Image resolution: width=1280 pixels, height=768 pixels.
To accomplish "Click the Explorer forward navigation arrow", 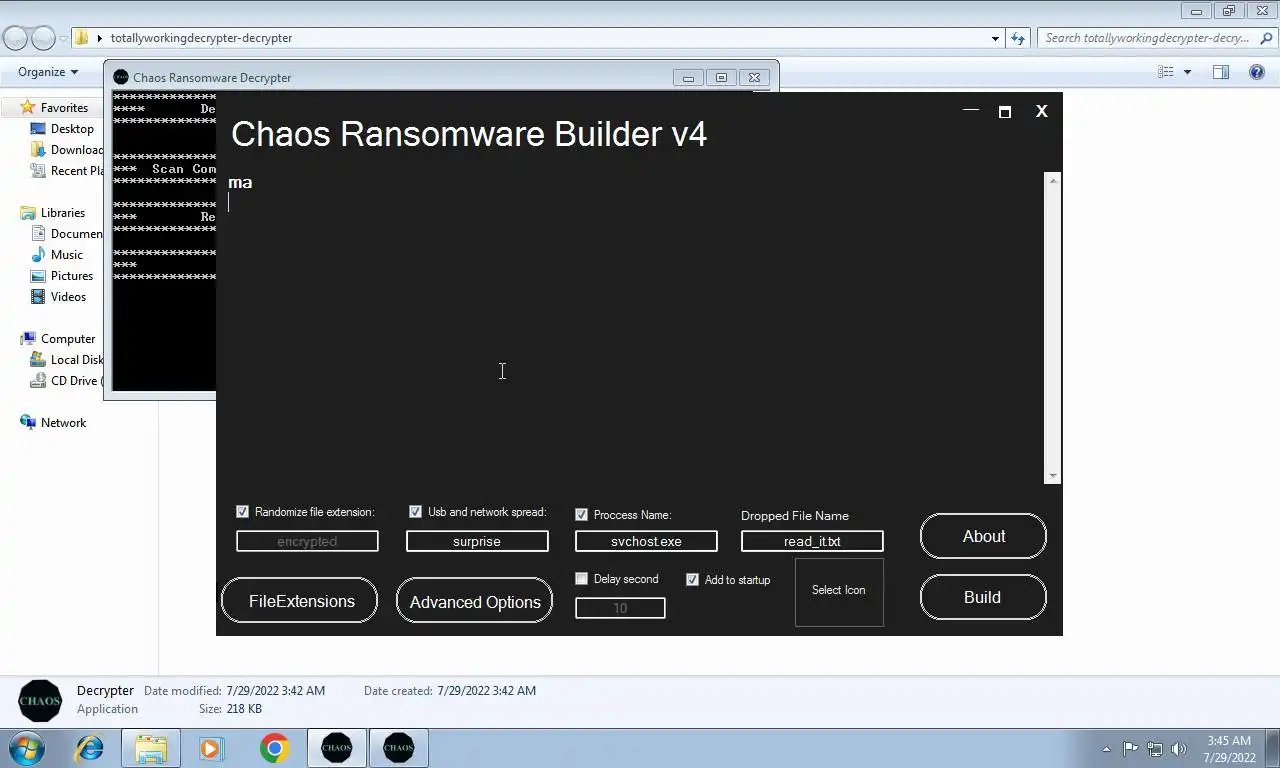I will (x=43, y=38).
